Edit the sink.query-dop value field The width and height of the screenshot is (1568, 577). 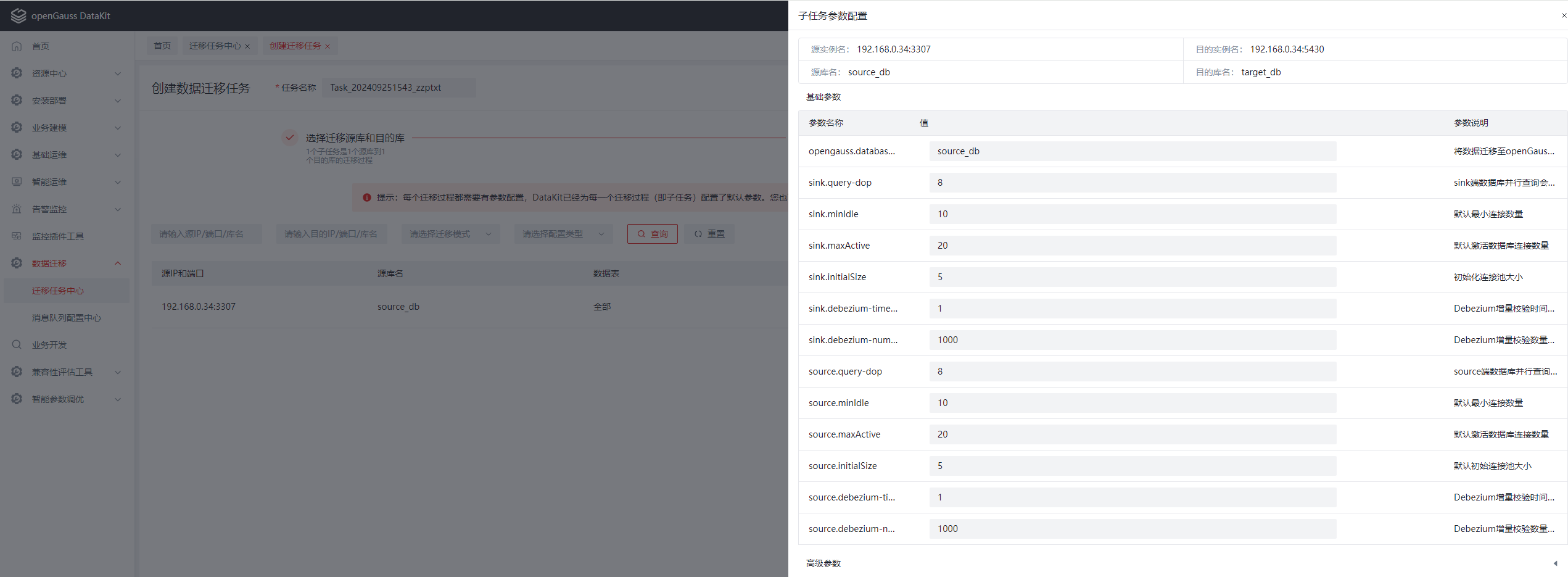click(x=1132, y=182)
